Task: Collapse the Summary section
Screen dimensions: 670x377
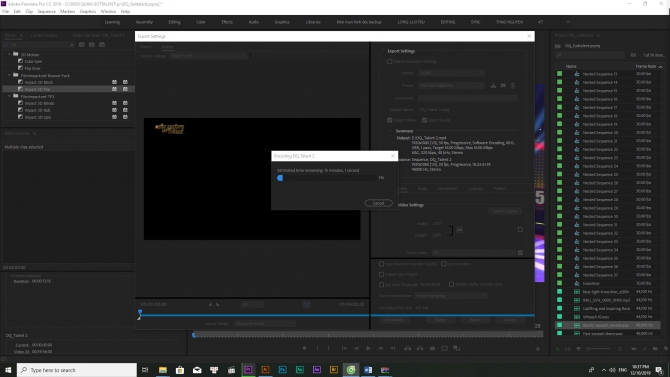Action: pos(391,131)
